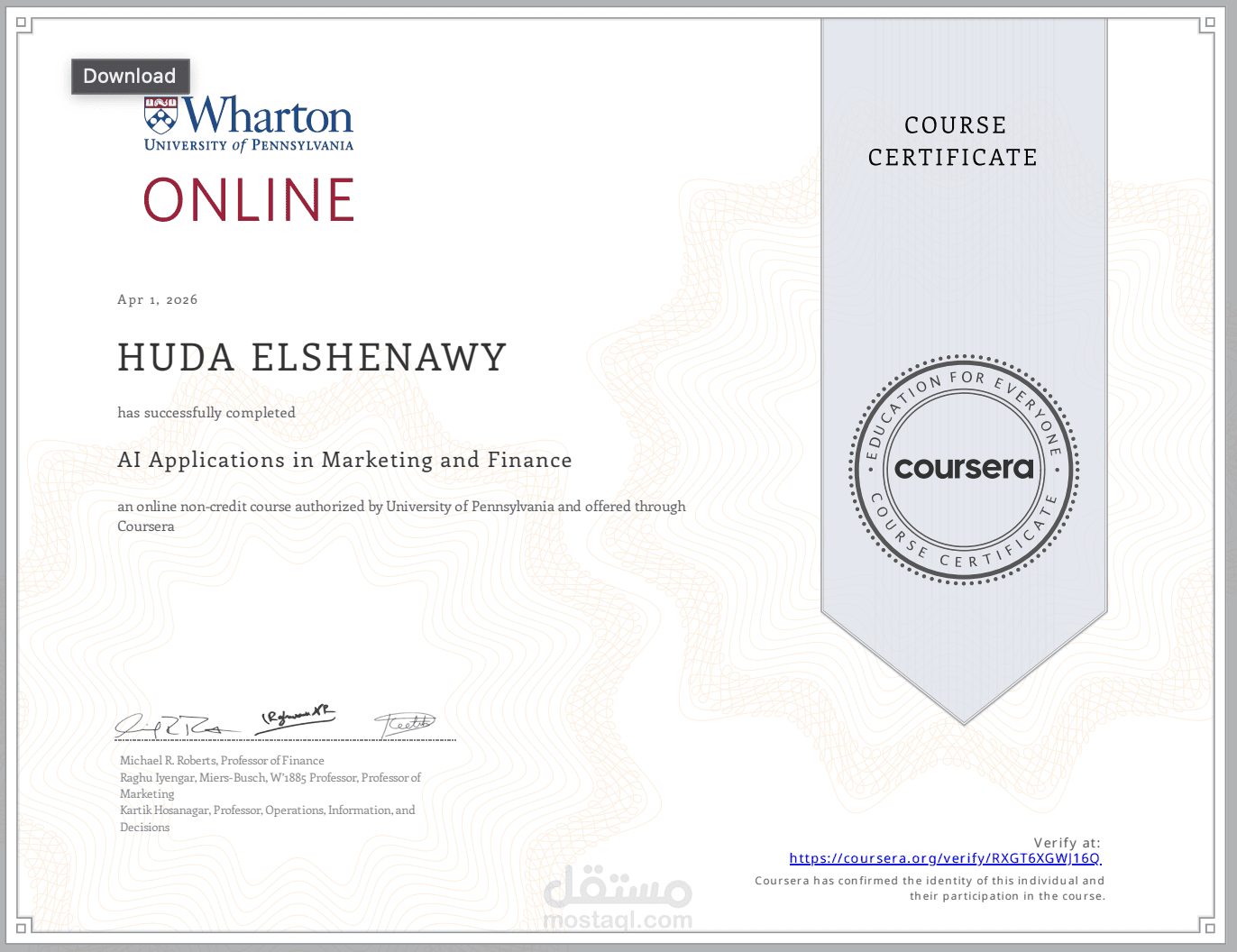Click the Raghu Iyengar professor line
The height and width of the screenshot is (952, 1237).
click(270, 785)
